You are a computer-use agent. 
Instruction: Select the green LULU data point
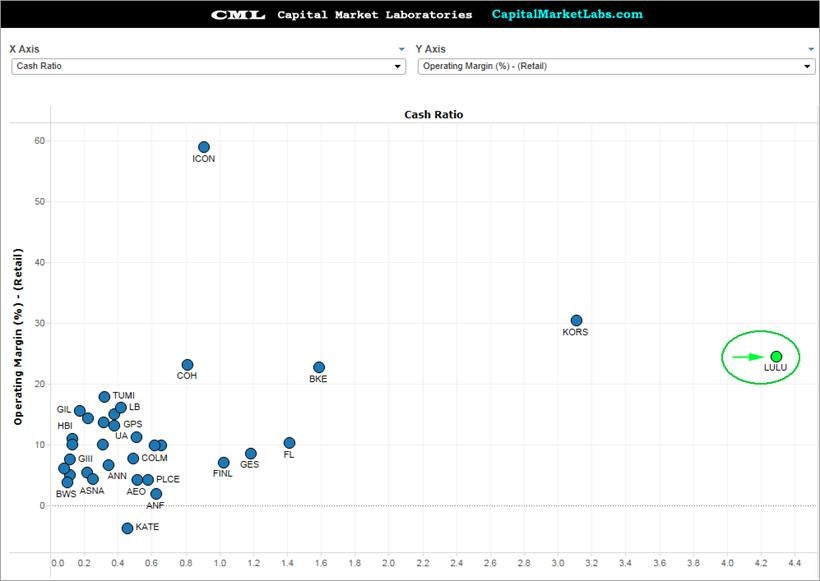777,357
